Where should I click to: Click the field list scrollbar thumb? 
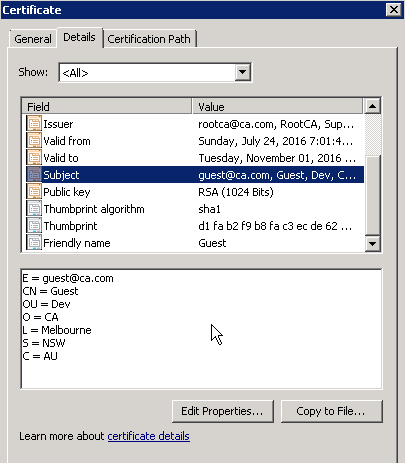(373, 195)
